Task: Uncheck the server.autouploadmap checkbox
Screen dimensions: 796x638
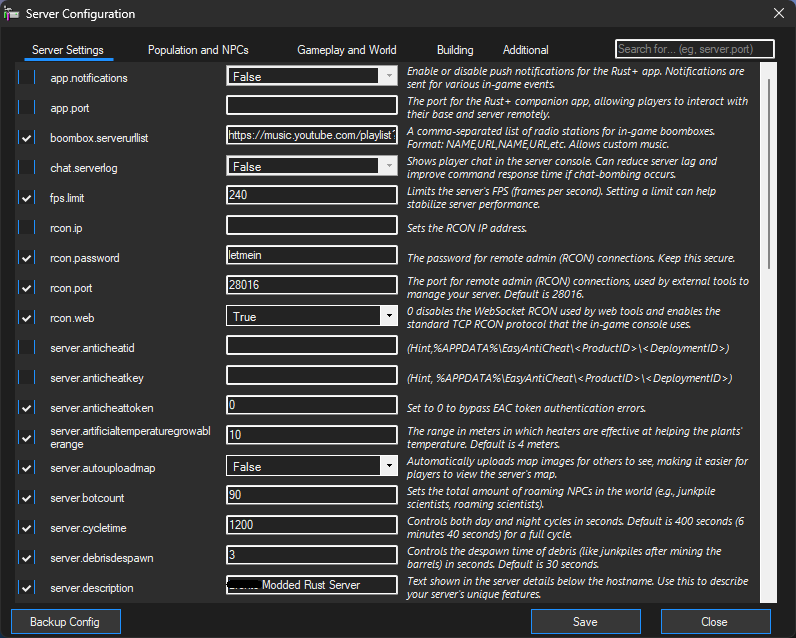Action: [x=26, y=467]
